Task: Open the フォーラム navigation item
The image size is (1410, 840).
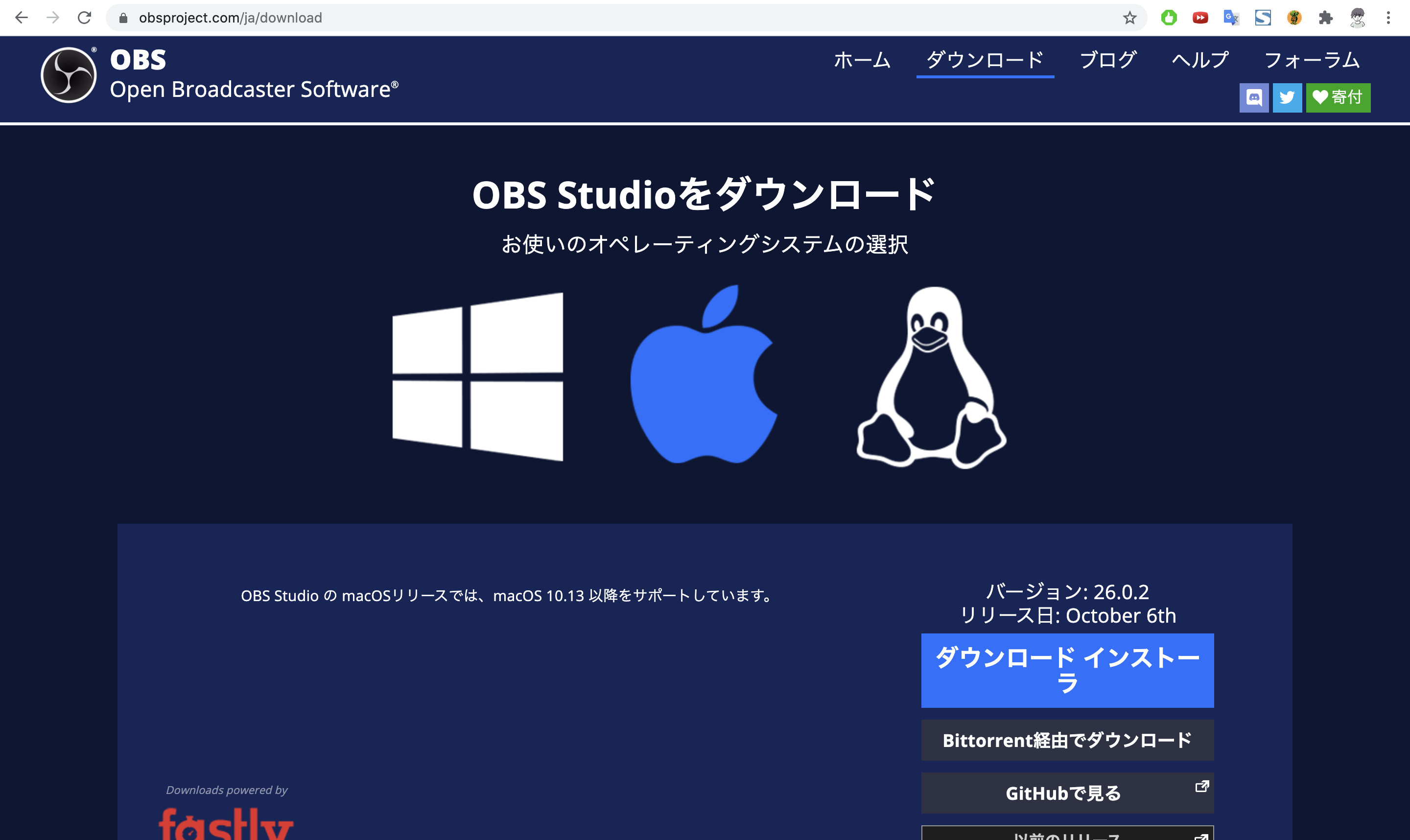Action: pyautogui.click(x=1312, y=60)
